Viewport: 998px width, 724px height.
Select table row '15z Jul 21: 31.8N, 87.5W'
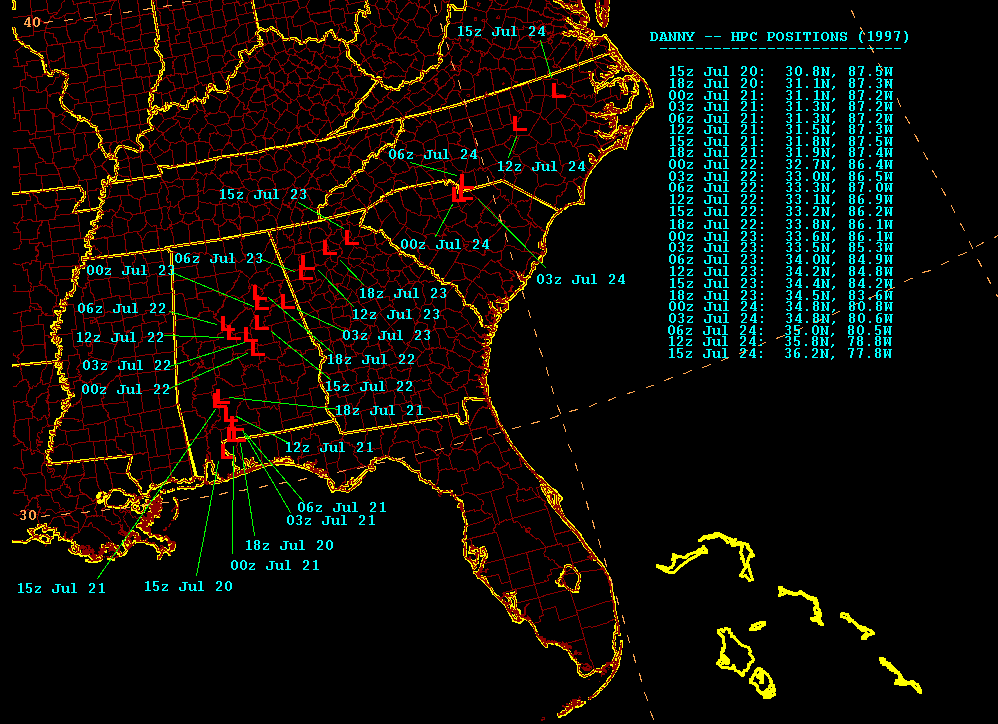point(781,141)
